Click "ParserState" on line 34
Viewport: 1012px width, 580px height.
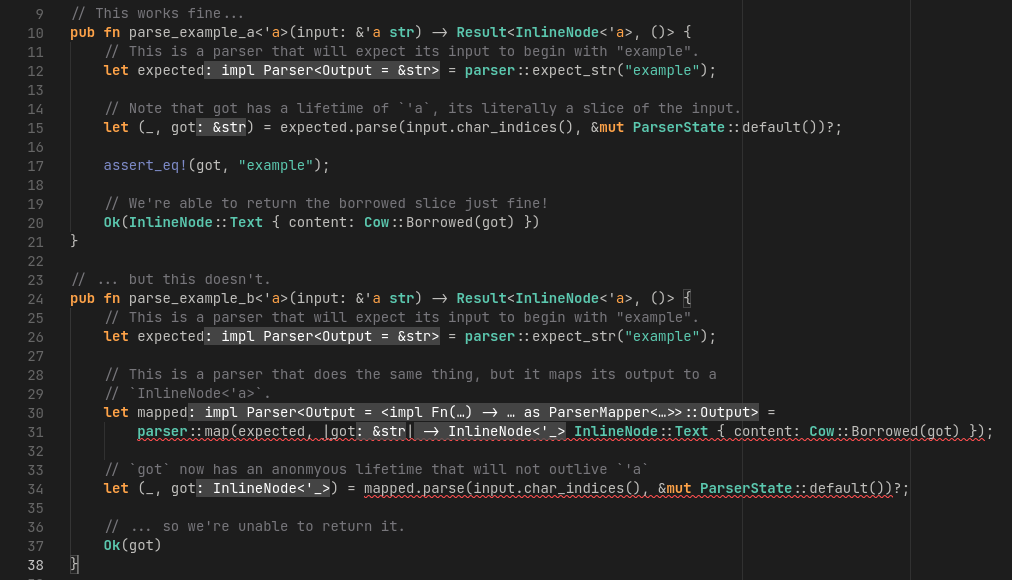(x=746, y=489)
